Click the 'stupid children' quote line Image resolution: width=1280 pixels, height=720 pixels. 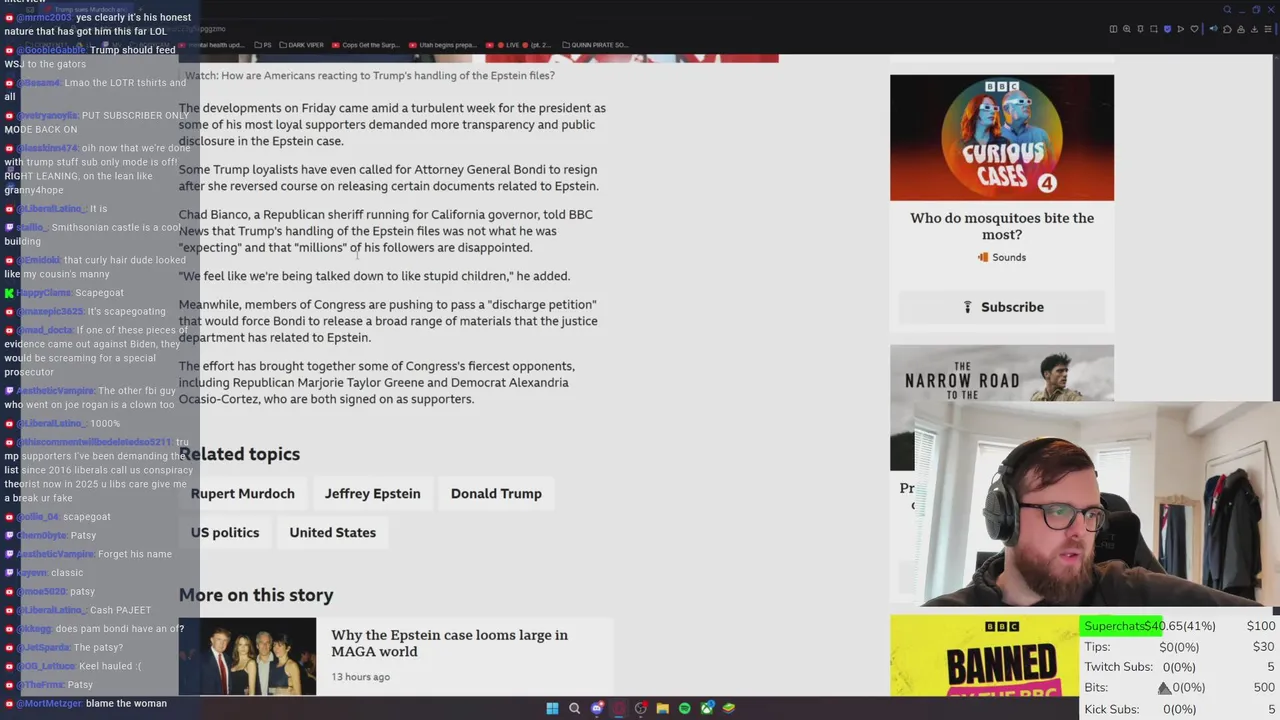pyautogui.click(x=374, y=276)
